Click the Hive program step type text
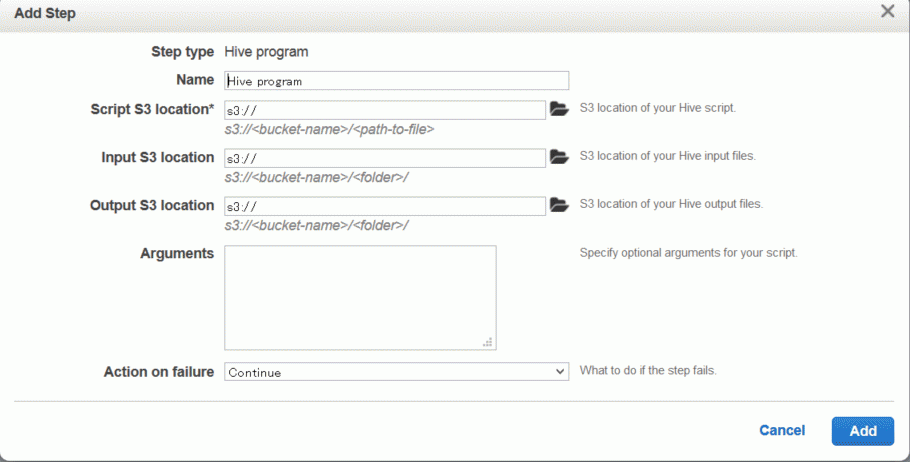The image size is (910, 462). [266, 52]
